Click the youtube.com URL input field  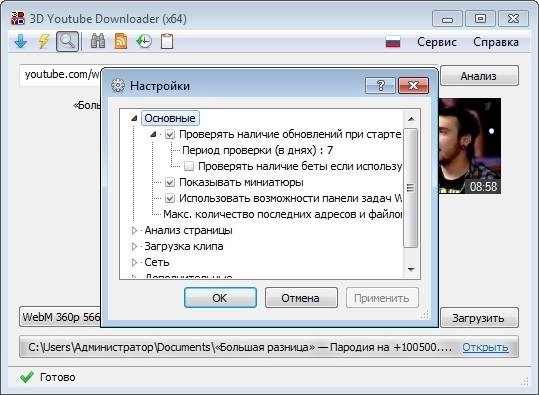coord(60,74)
